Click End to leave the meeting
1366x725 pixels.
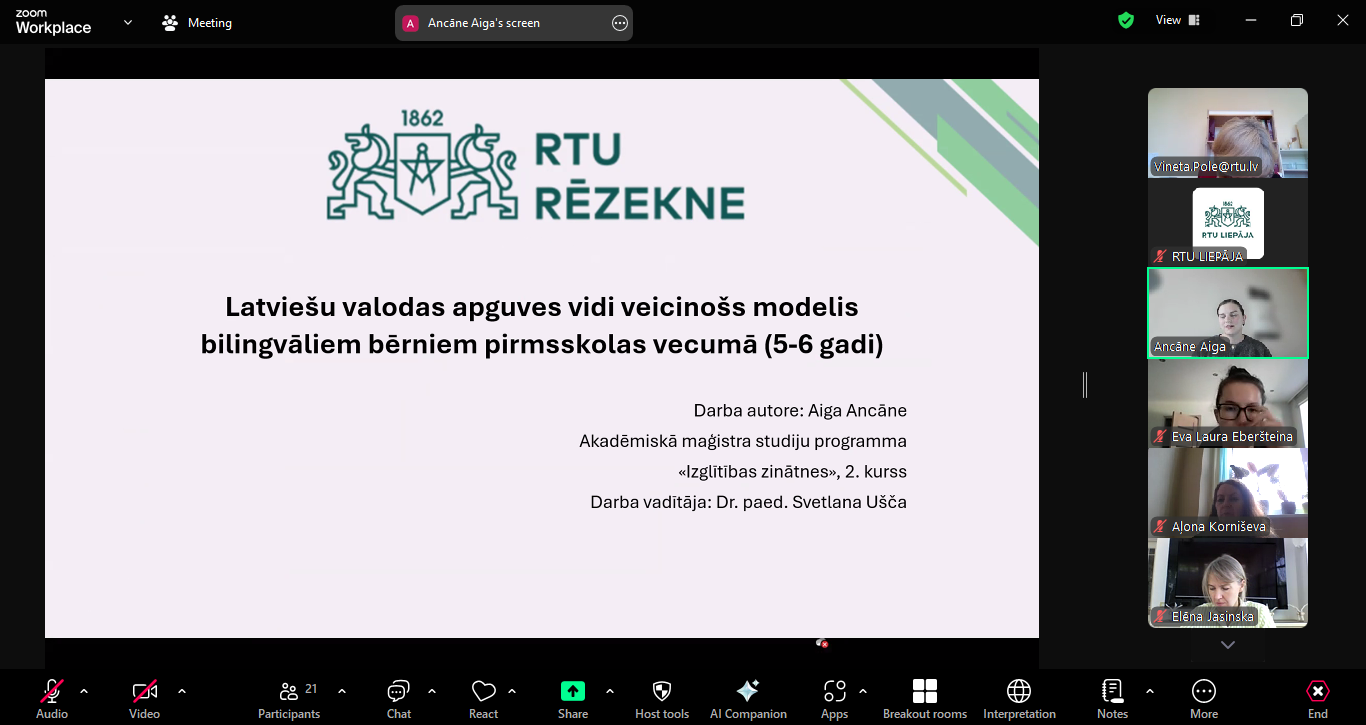click(x=1318, y=698)
